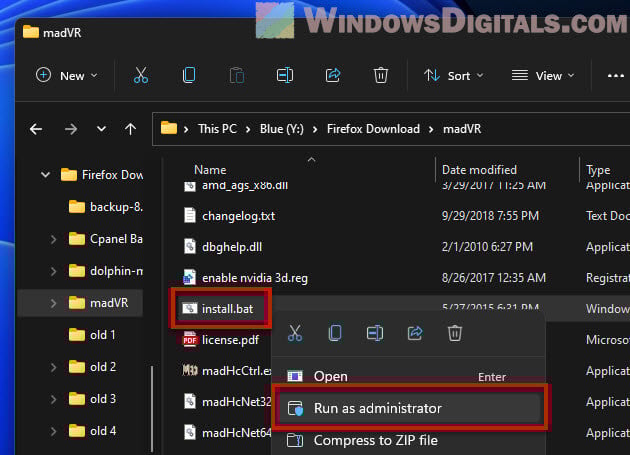The width and height of the screenshot is (630, 455).
Task: Sort by the Name column header
Action: click(x=210, y=170)
